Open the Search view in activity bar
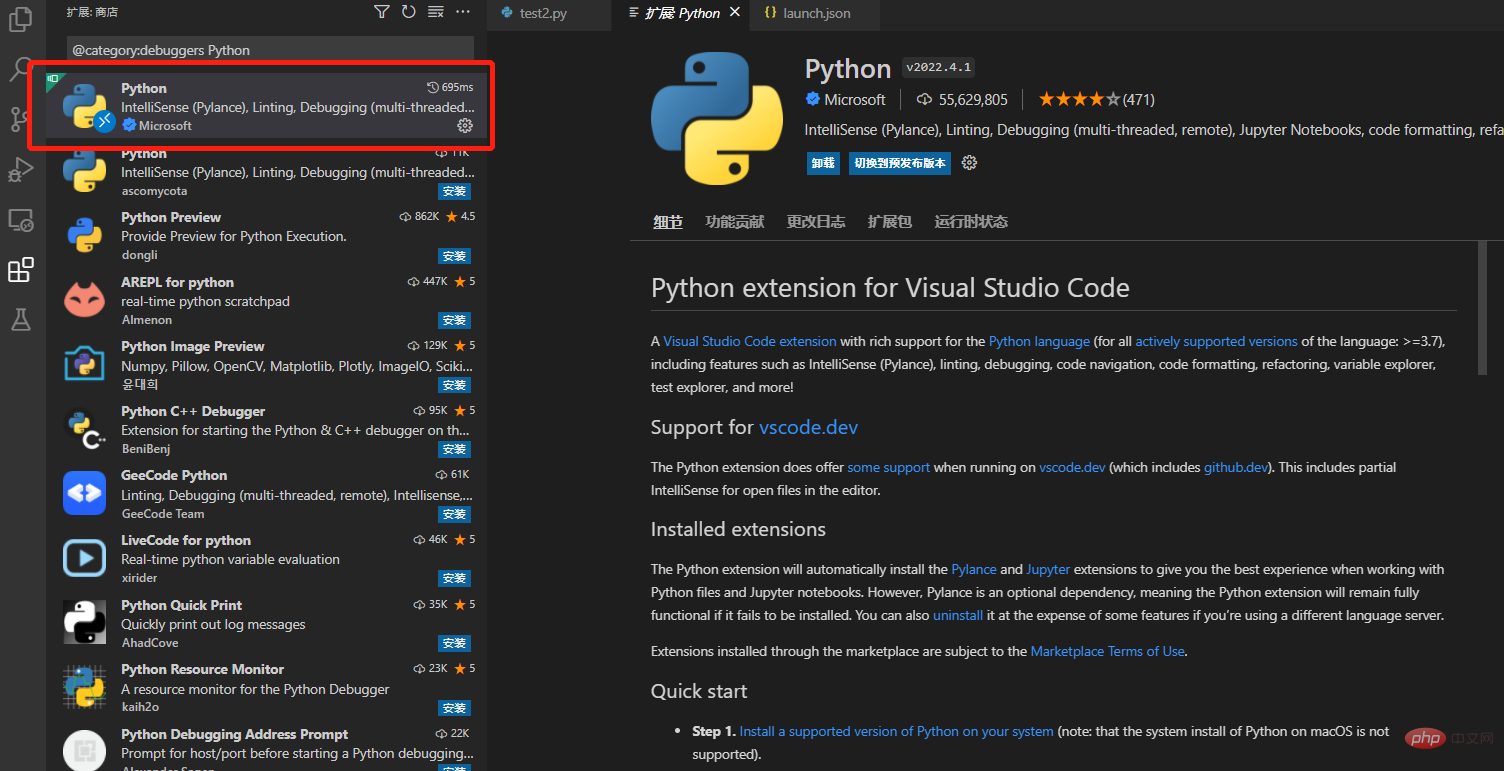The width and height of the screenshot is (1504, 771). tap(21, 69)
